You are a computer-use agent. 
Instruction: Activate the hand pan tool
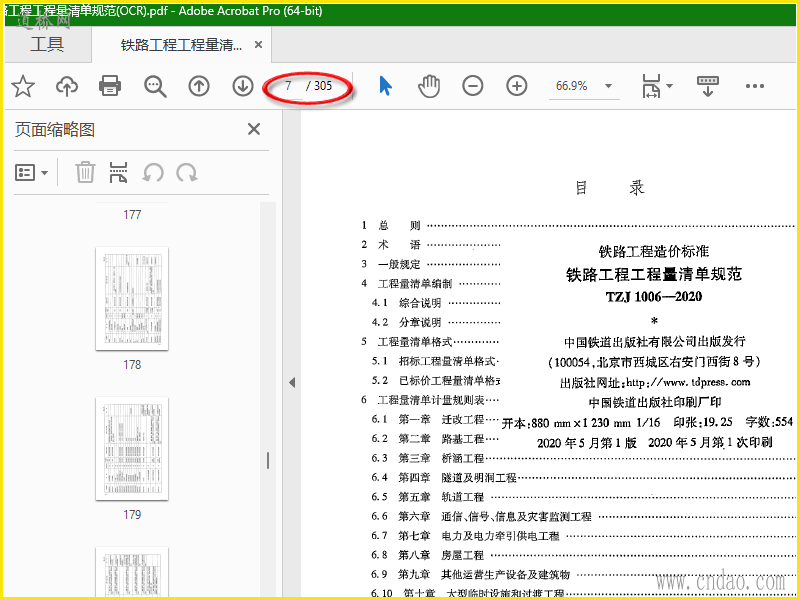point(429,86)
